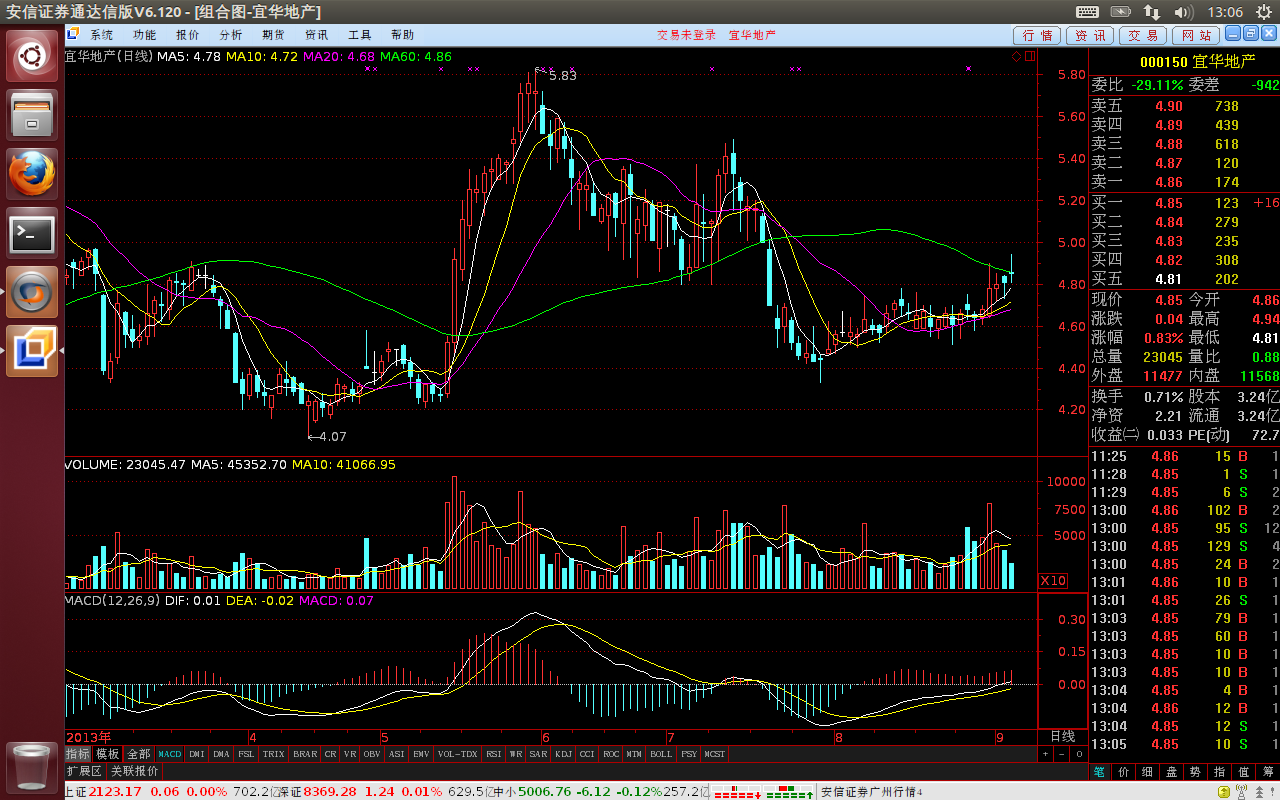Image resolution: width=1280 pixels, height=800 pixels.
Task: Click the X10 volume scale label
Action: (x=1053, y=581)
